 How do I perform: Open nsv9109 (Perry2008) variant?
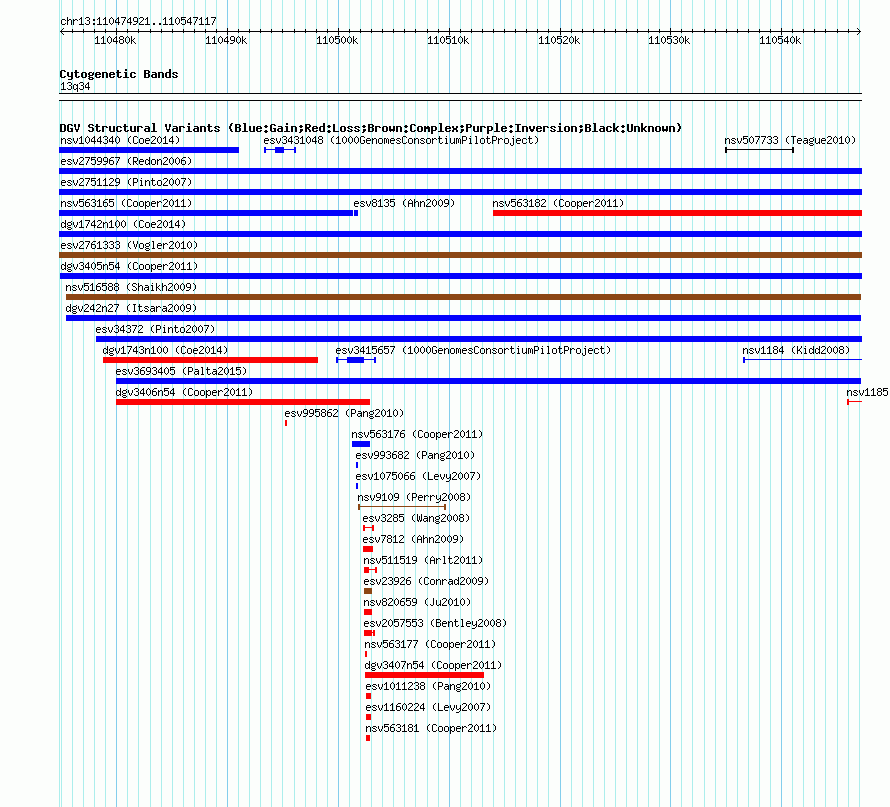(x=414, y=497)
